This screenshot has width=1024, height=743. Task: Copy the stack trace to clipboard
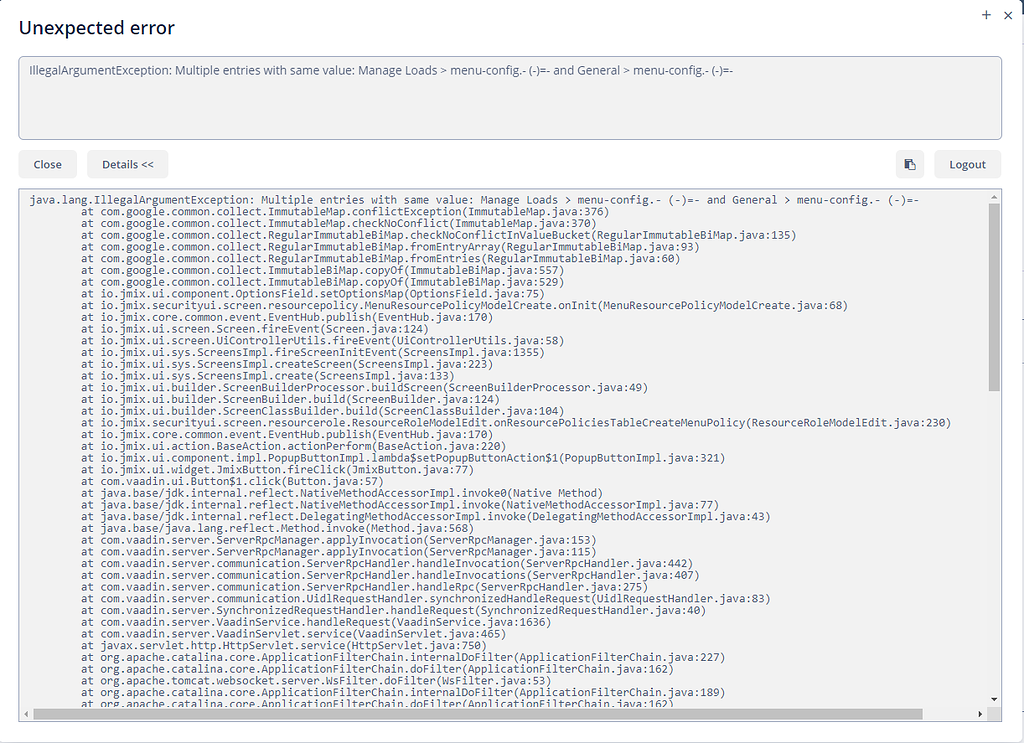coord(910,165)
